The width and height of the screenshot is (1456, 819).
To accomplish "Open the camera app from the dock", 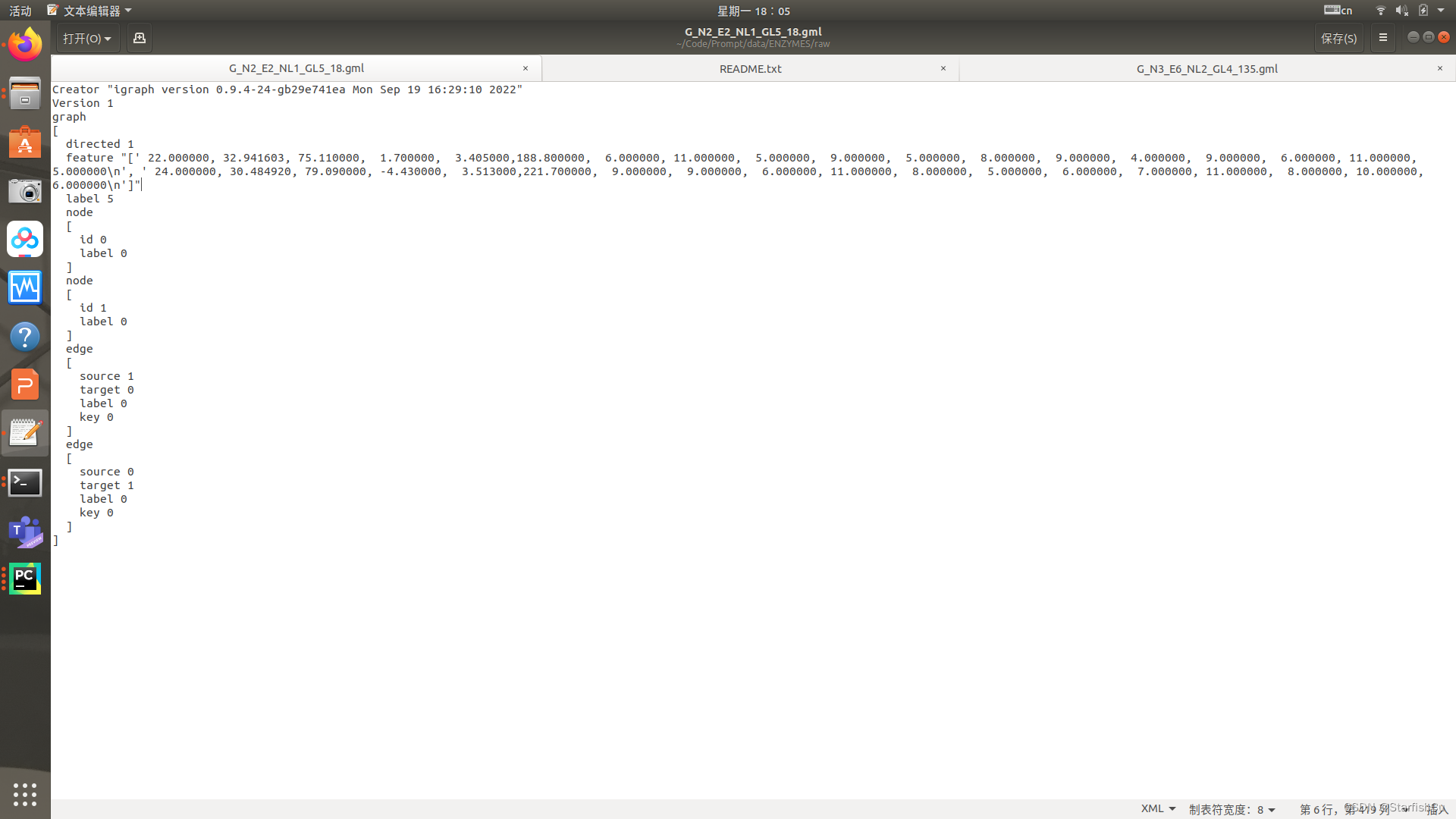I will click(x=25, y=191).
